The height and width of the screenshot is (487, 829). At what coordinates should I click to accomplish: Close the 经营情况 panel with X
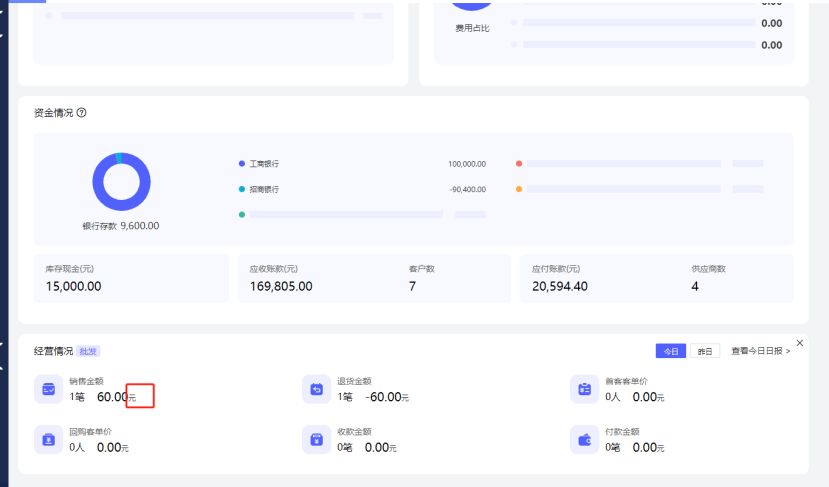799,343
